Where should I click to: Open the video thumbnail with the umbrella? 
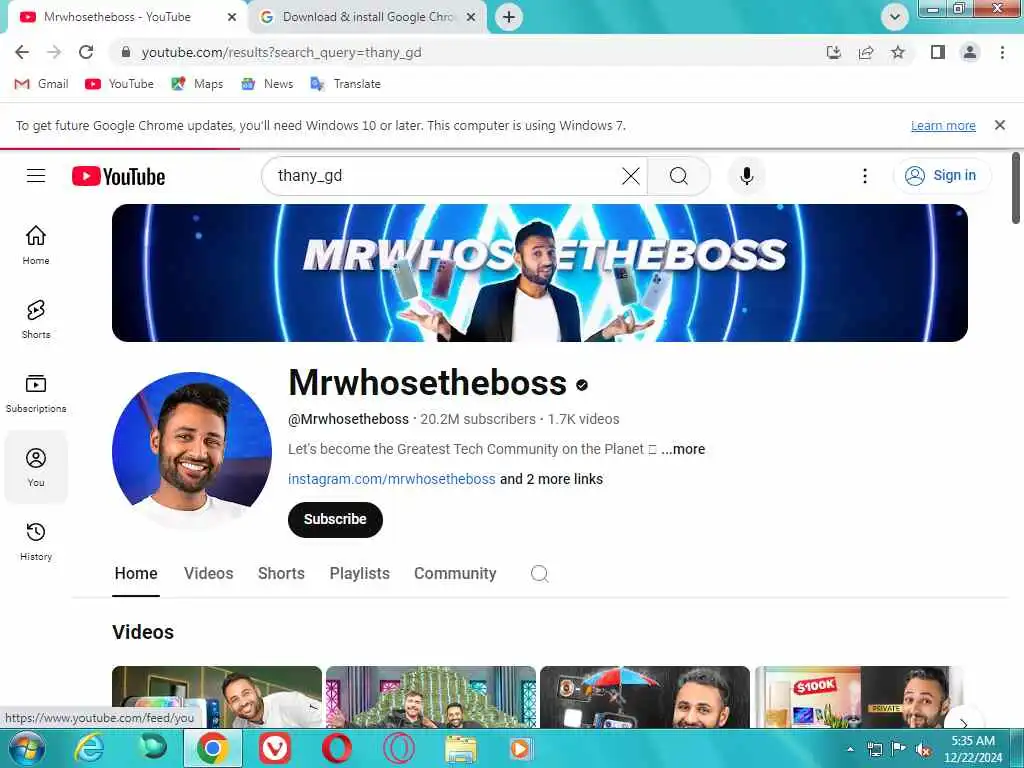(x=645, y=696)
